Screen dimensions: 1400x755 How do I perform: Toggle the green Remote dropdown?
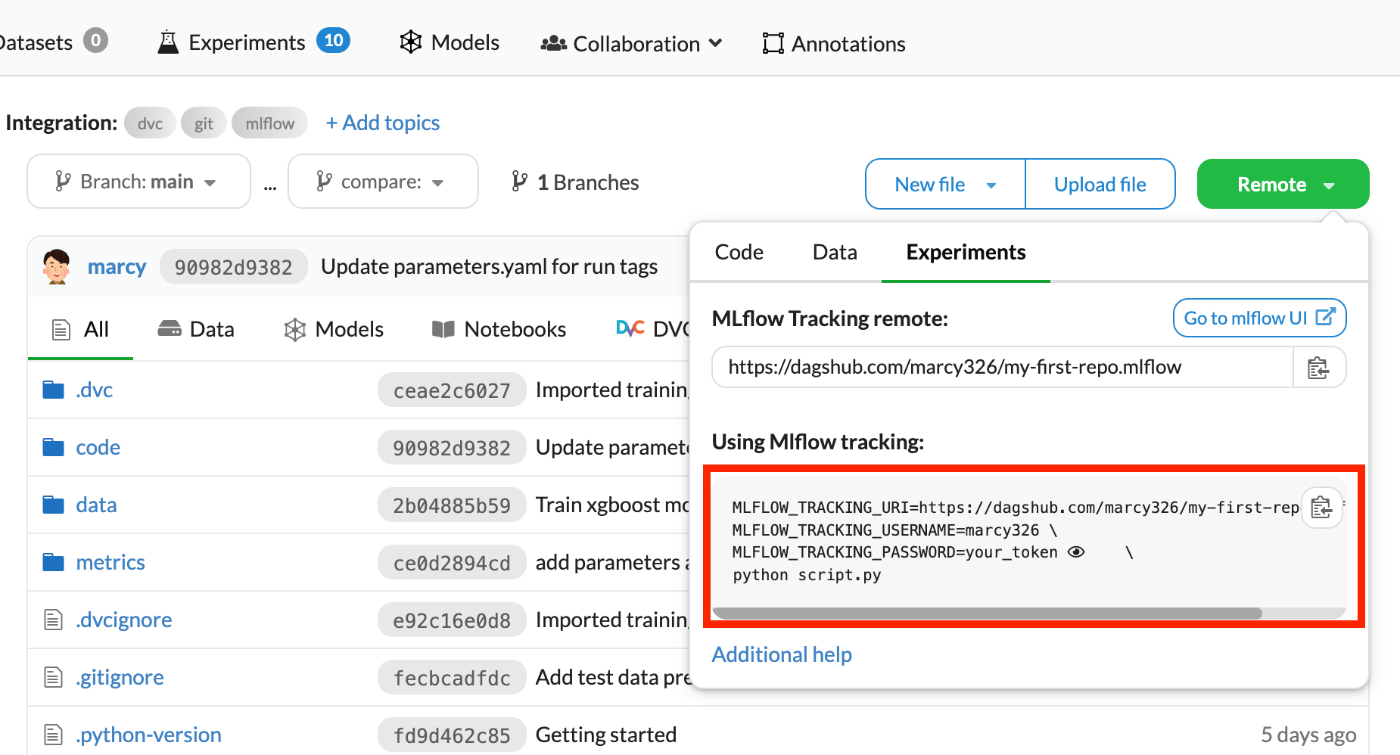coord(1283,184)
